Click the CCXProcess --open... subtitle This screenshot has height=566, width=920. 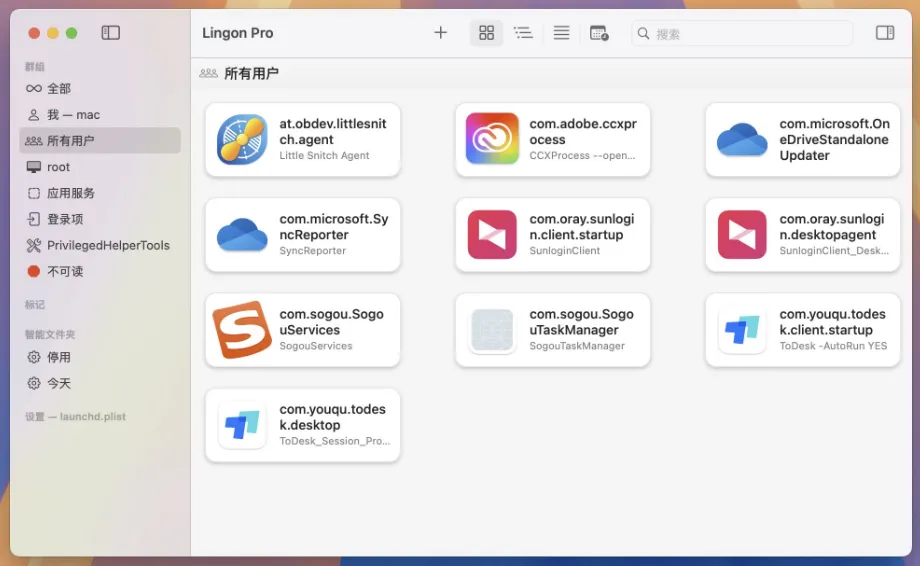(582, 155)
